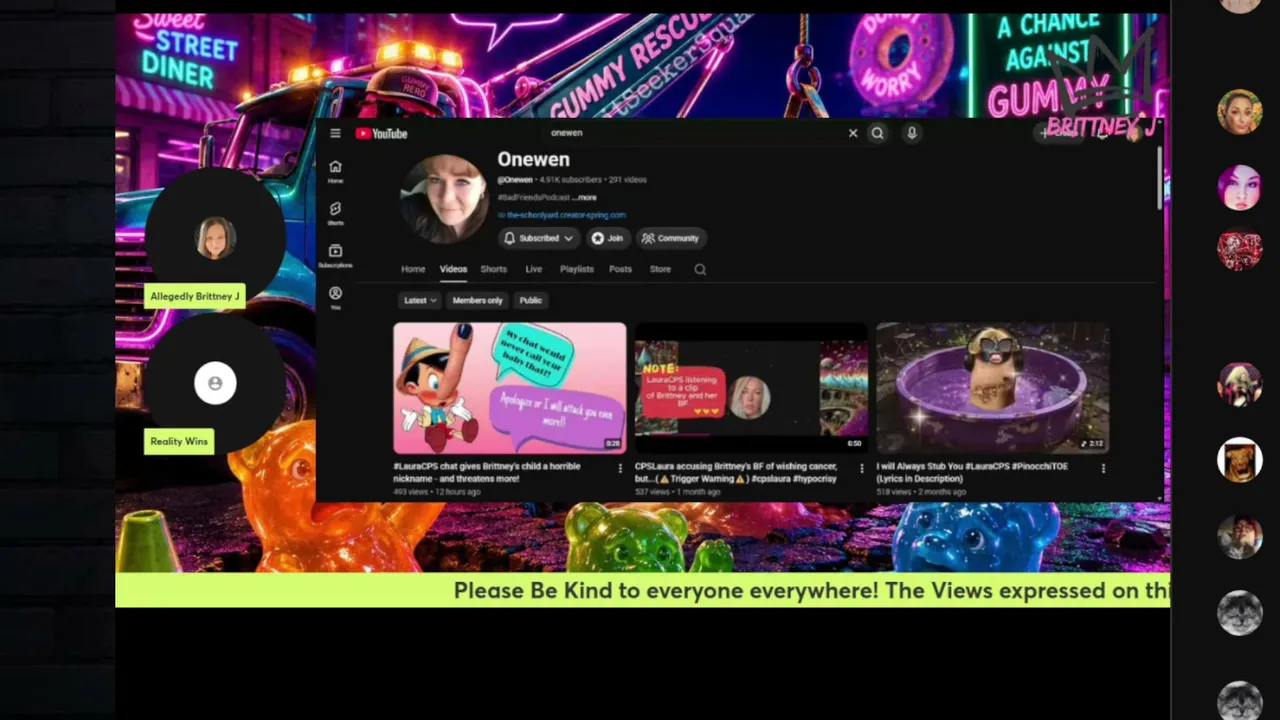The image size is (1280, 720).
Task: Select the 'Reality Wins' participant avatar
Action: (215, 383)
